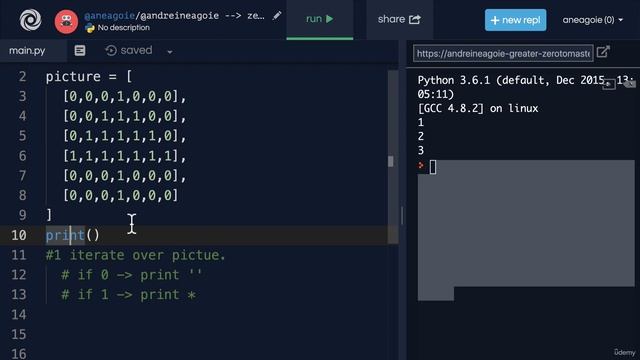Click the editor vertical scrollbar thumb
This screenshot has width=640, height=360.
(x=391, y=161)
